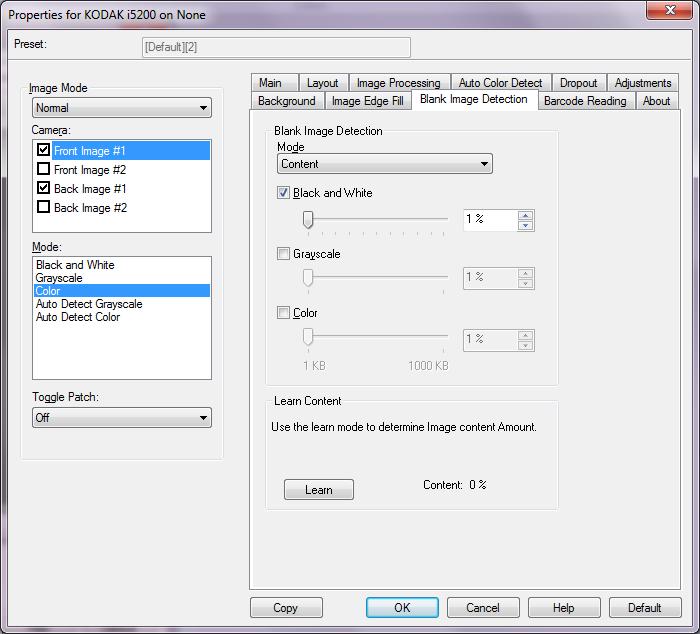Open the Barcode Reading tab
The image size is (700, 634).
[x=585, y=101]
